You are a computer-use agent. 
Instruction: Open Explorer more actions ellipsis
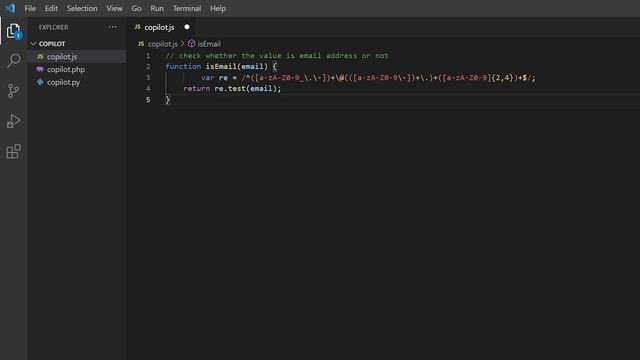[112, 27]
